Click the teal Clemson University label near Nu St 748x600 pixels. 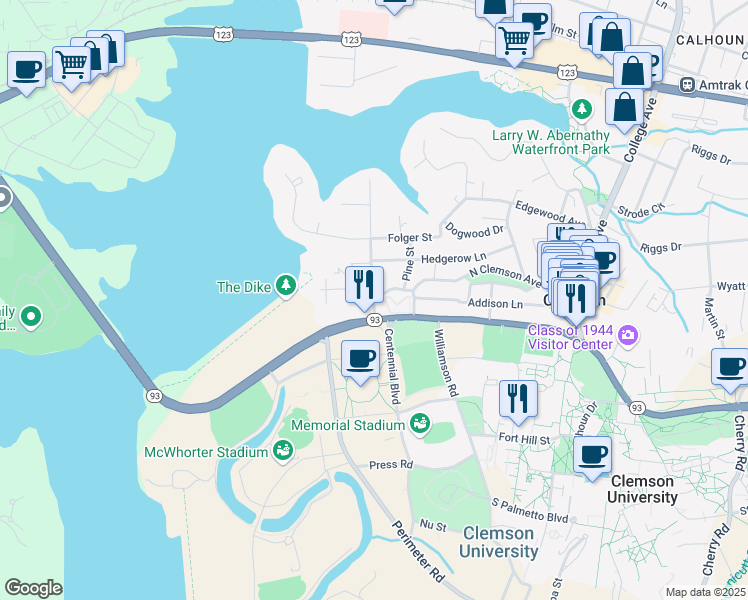[499, 542]
